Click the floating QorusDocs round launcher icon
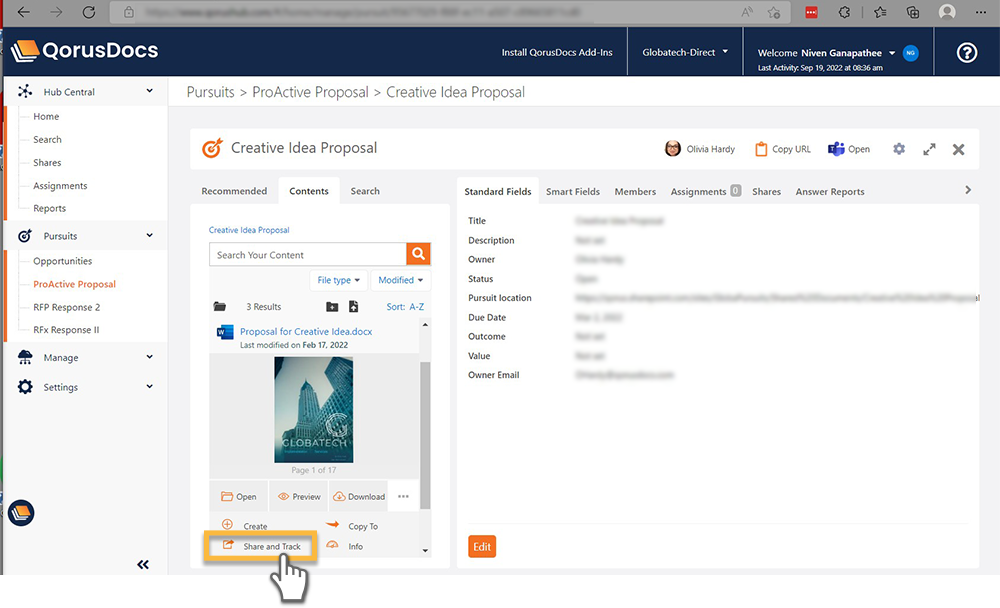Viewport: 1000px width, 608px height. pyautogui.click(x=21, y=513)
